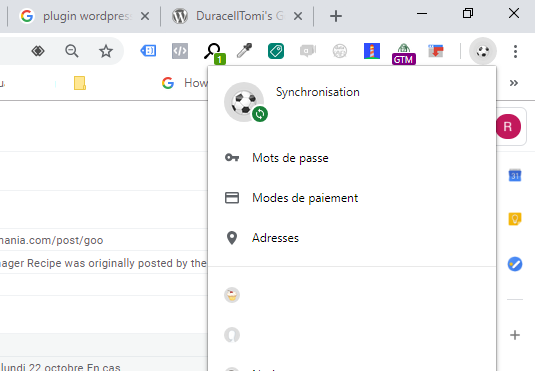Open Mots de passe
Image resolution: width=535 pixels, height=371 pixels.
(x=352, y=158)
